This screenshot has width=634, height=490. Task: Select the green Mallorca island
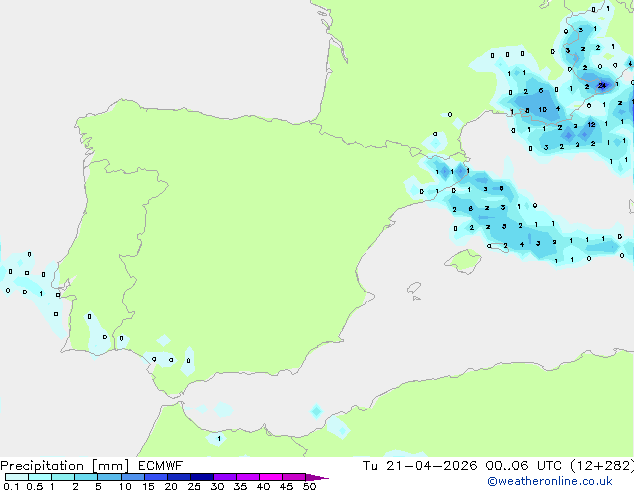click(x=461, y=262)
